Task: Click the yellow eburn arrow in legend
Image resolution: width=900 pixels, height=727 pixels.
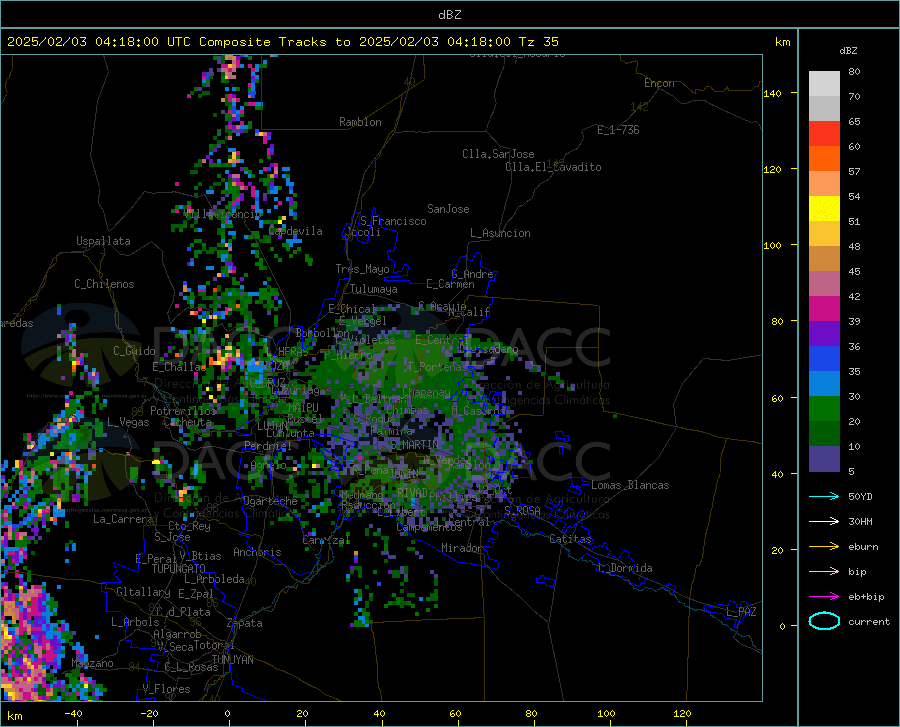Action: click(x=824, y=546)
